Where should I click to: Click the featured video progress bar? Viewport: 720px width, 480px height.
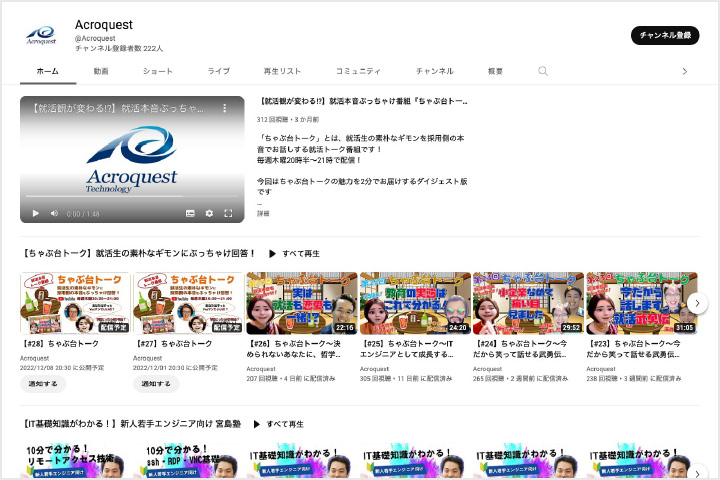[132, 196]
